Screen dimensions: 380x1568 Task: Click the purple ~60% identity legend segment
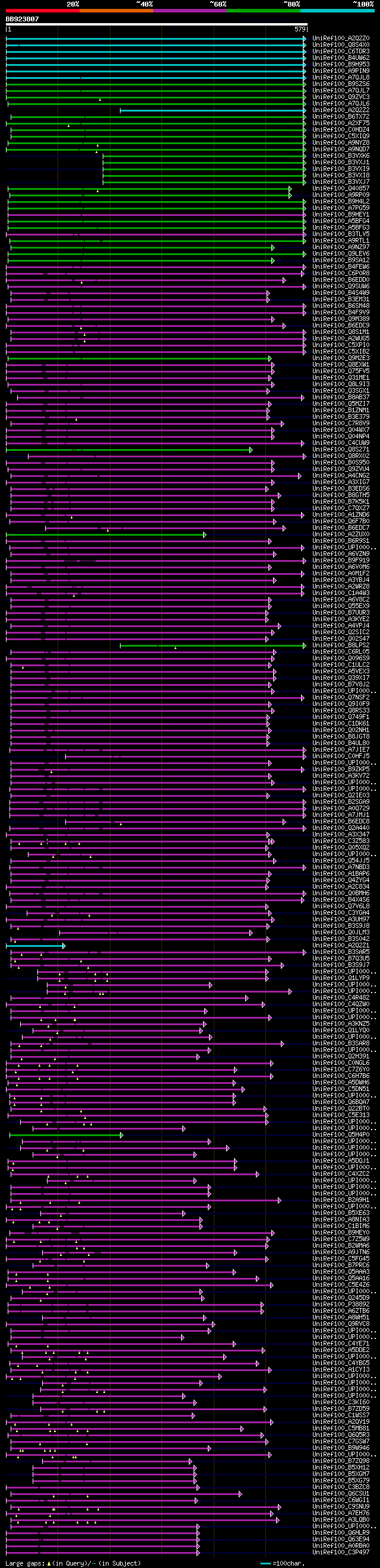[x=190, y=10]
